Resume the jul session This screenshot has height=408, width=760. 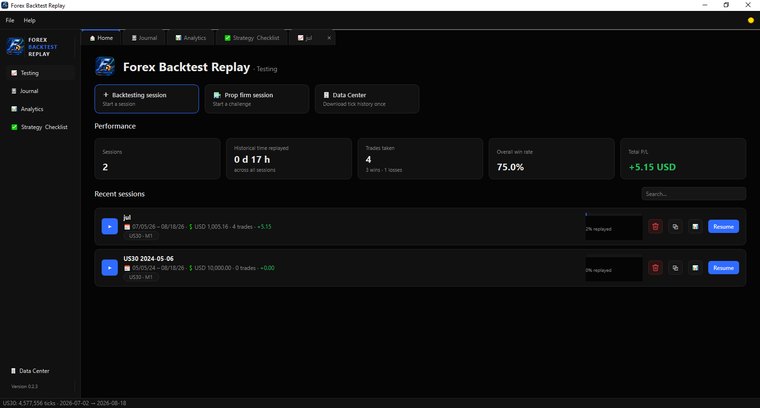(723, 226)
